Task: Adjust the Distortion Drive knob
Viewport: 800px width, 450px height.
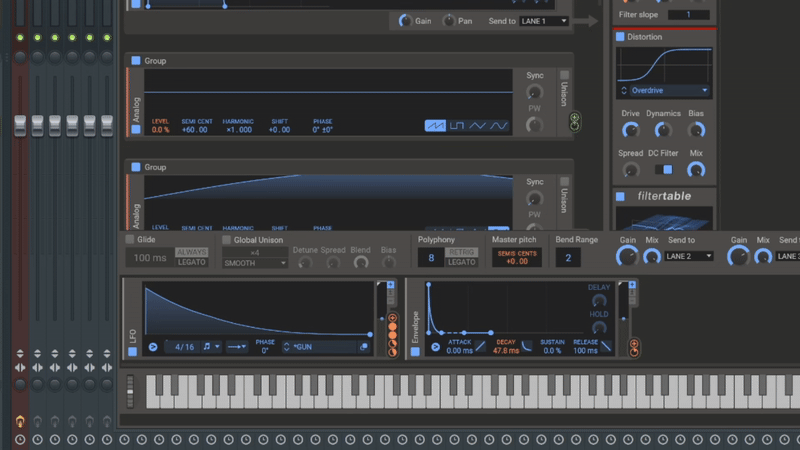Action: (x=630, y=130)
